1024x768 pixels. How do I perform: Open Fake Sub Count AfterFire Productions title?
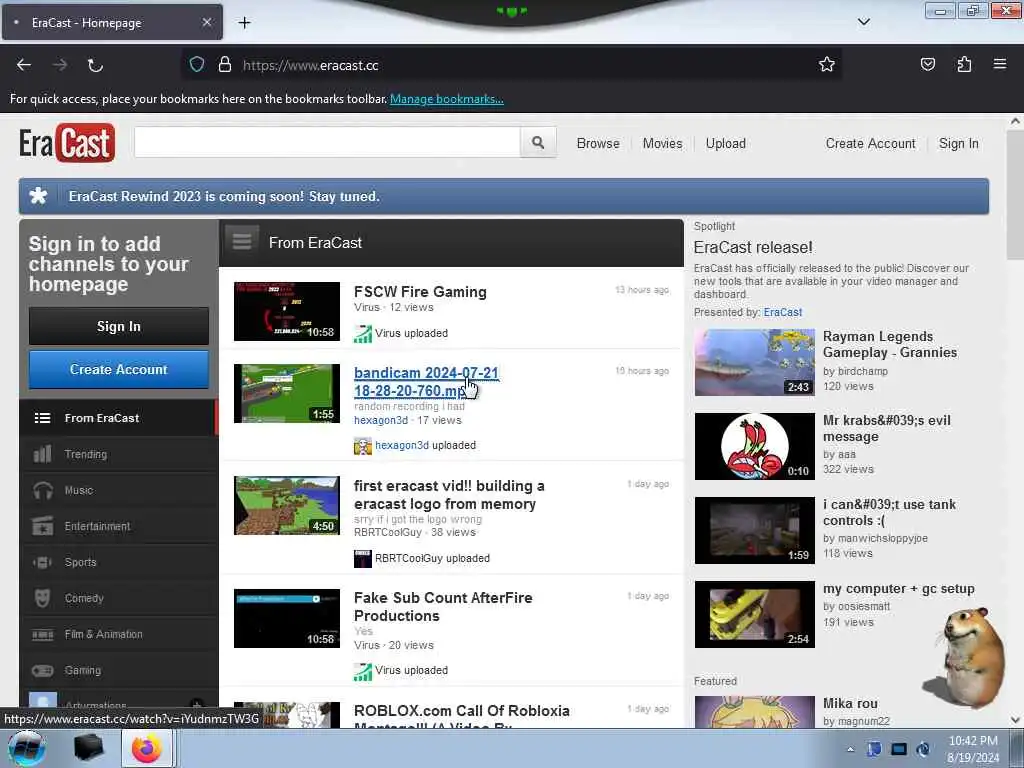pyautogui.click(x=443, y=607)
